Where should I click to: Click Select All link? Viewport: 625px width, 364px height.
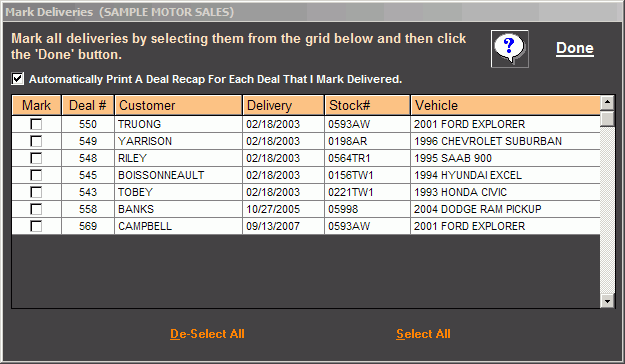coord(423,334)
